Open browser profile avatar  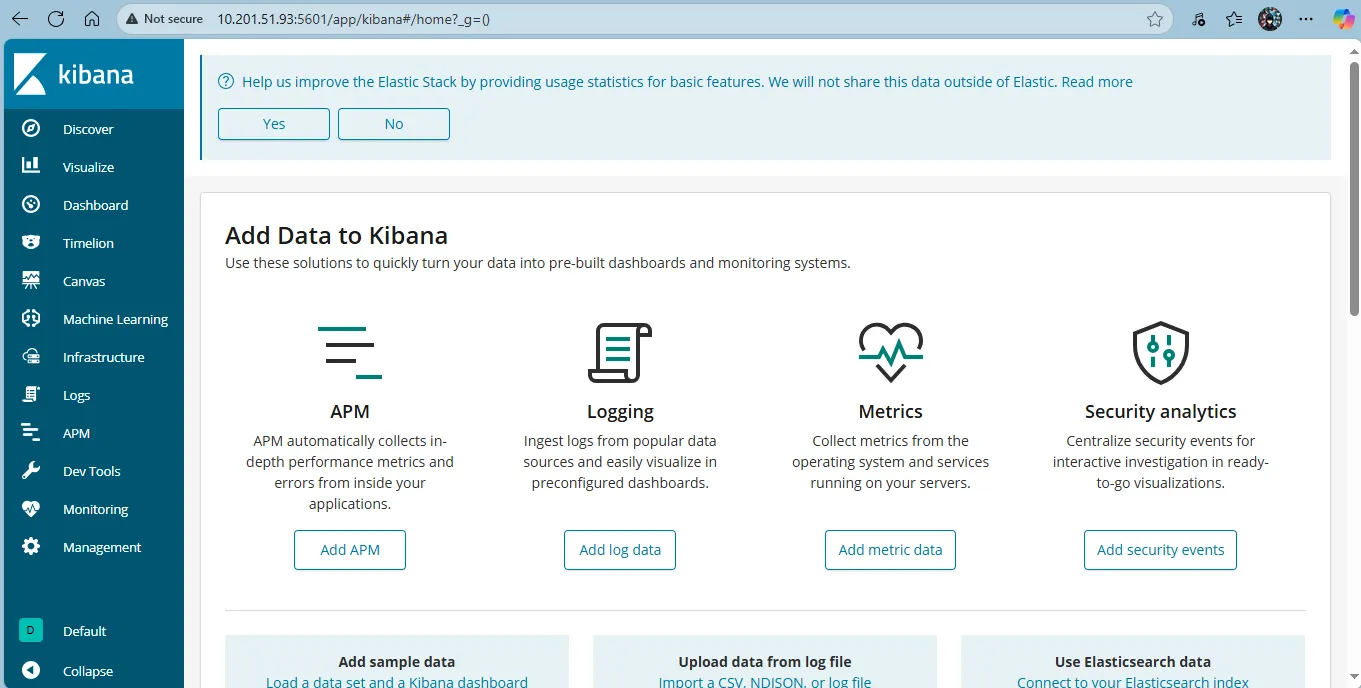tap(1270, 18)
